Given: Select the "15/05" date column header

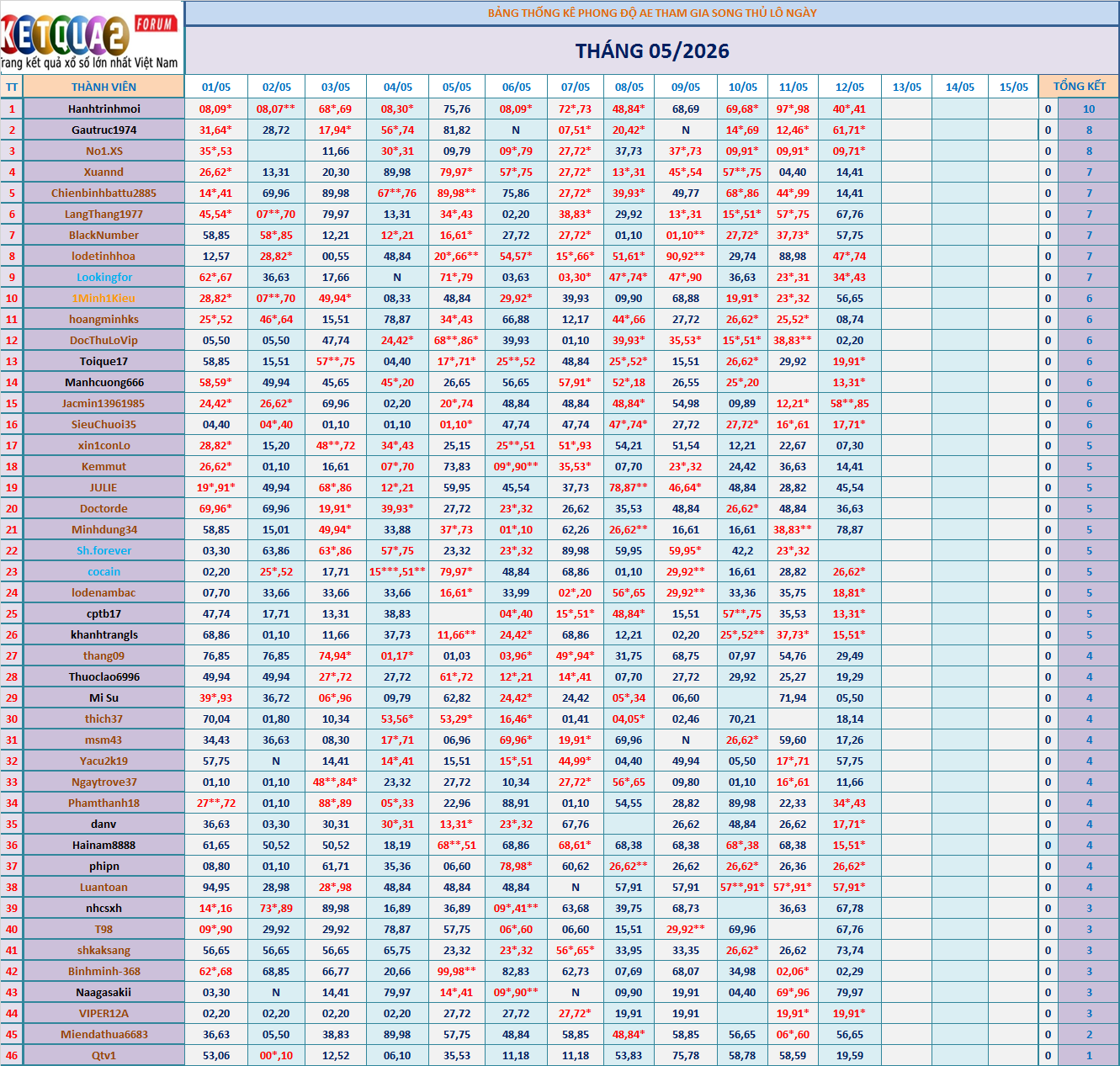Looking at the screenshot, I should click(x=1014, y=87).
